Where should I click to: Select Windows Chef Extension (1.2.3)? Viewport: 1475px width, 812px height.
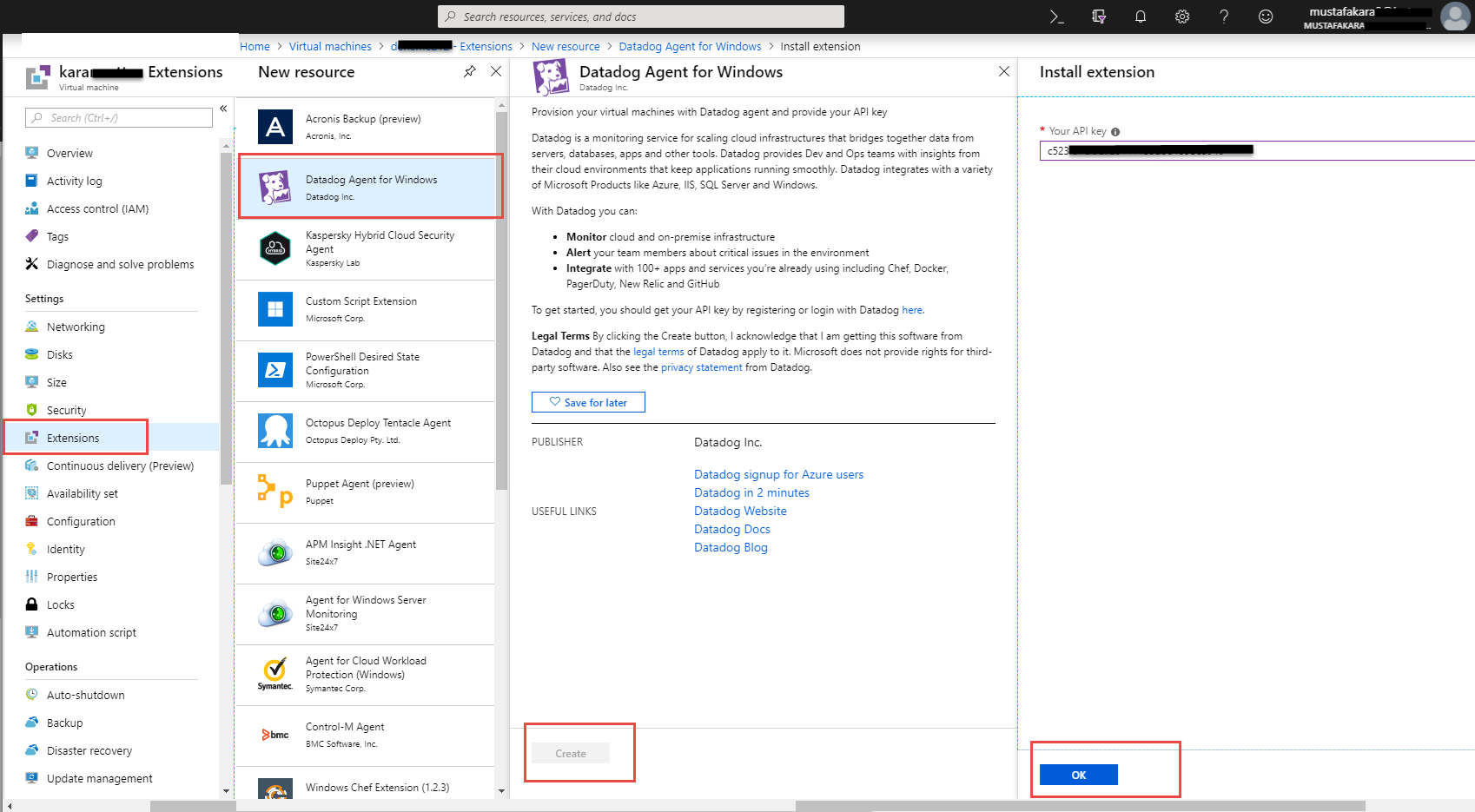point(365,783)
